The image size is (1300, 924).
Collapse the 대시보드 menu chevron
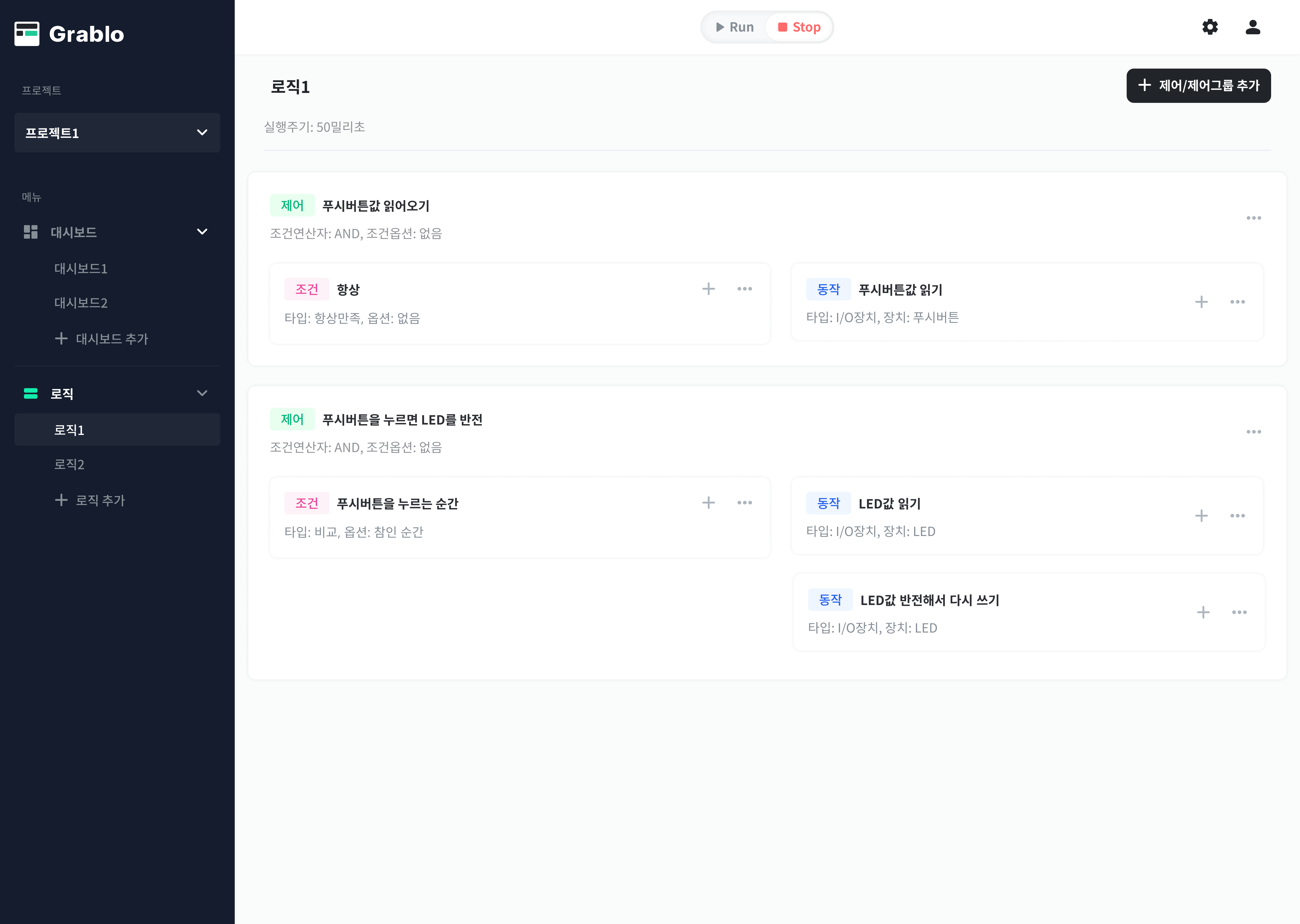click(202, 232)
